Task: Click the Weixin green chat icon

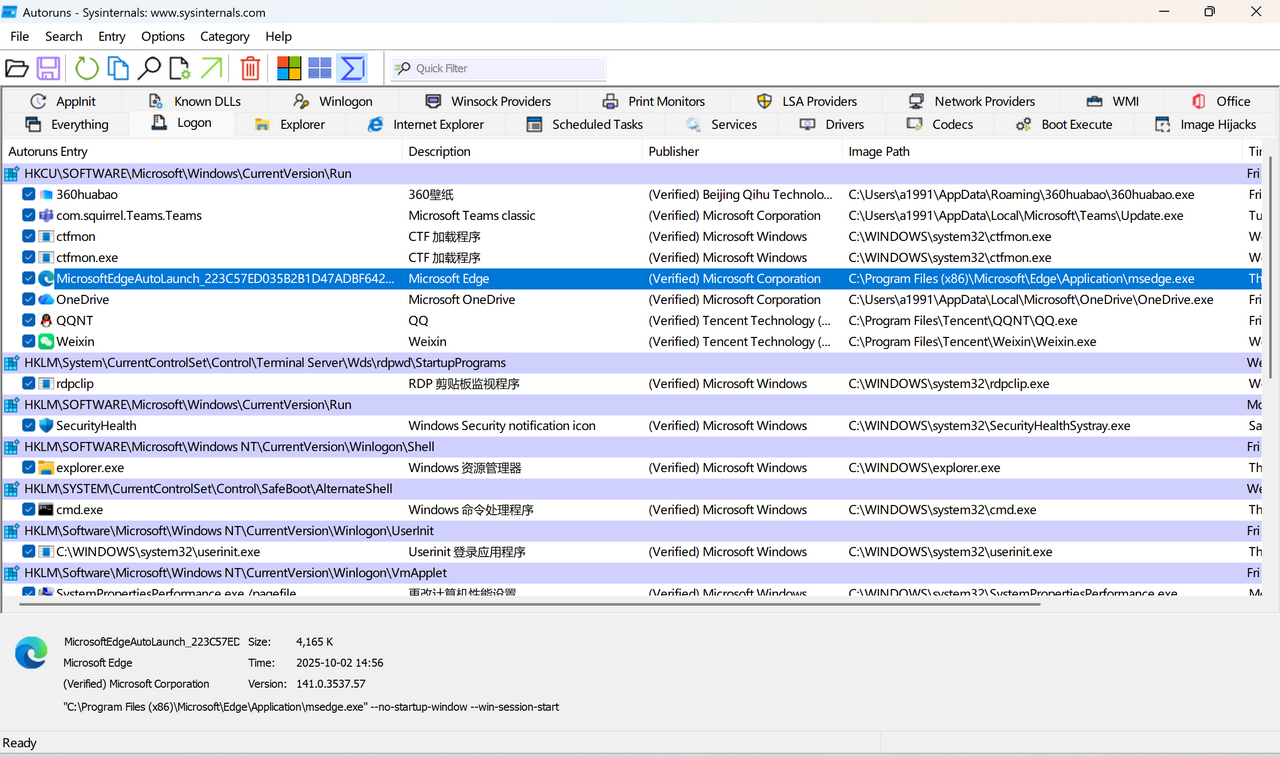Action: [46, 342]
